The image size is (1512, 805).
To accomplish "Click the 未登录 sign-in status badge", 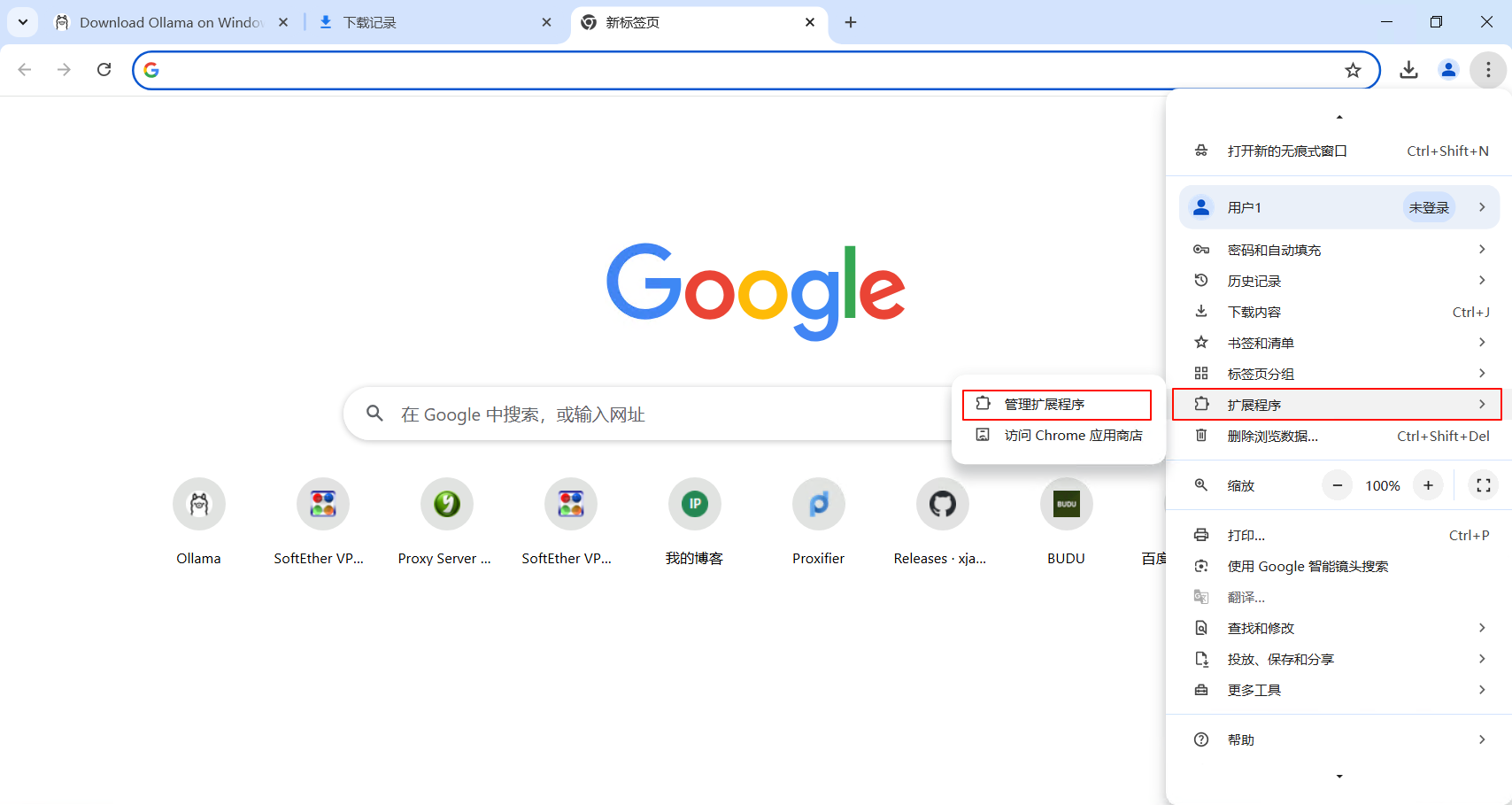I will [x=1429, y=207].
